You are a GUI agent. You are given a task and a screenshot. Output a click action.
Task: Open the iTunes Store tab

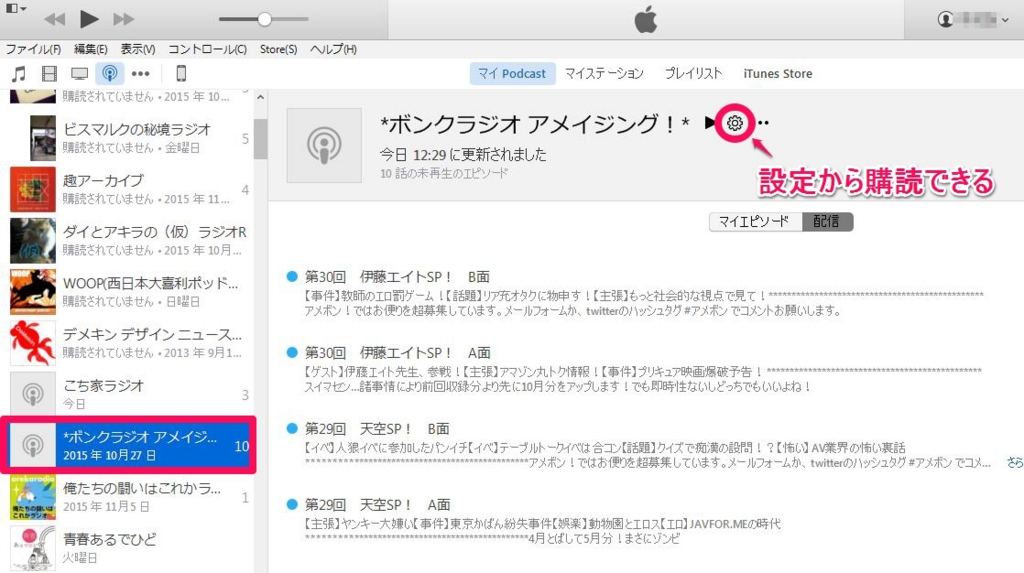coord(777,73)
